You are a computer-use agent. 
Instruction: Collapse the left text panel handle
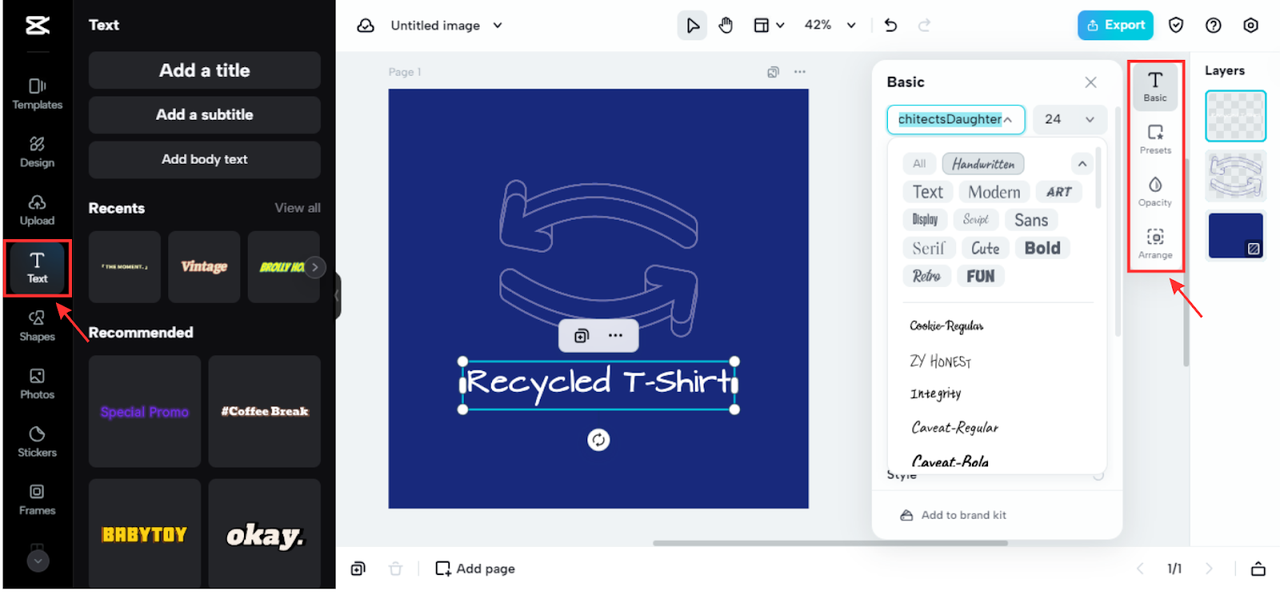tap(338, 296)
